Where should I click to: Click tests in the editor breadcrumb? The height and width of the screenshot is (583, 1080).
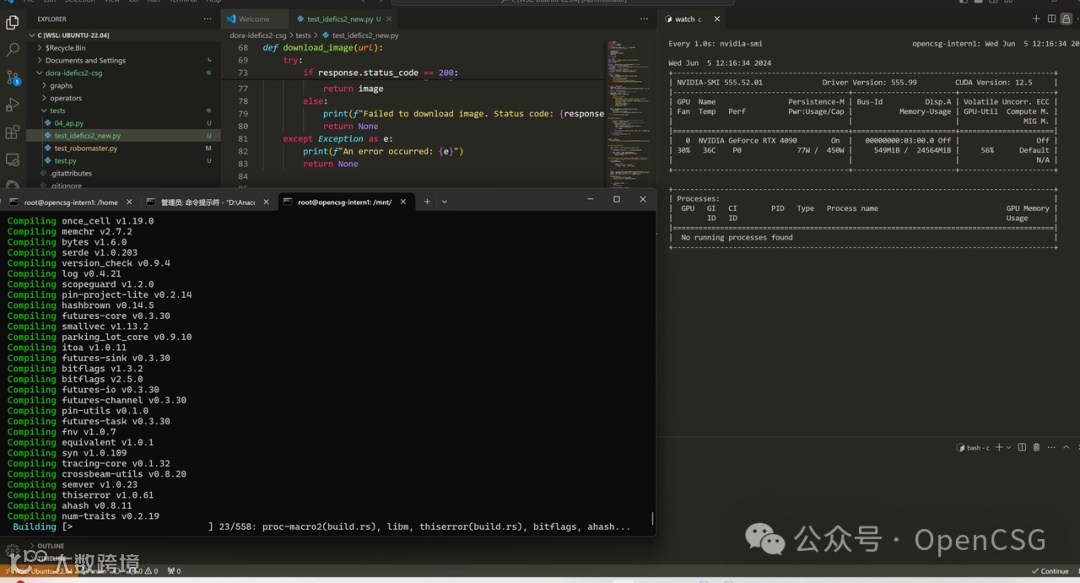pos(303,35)
